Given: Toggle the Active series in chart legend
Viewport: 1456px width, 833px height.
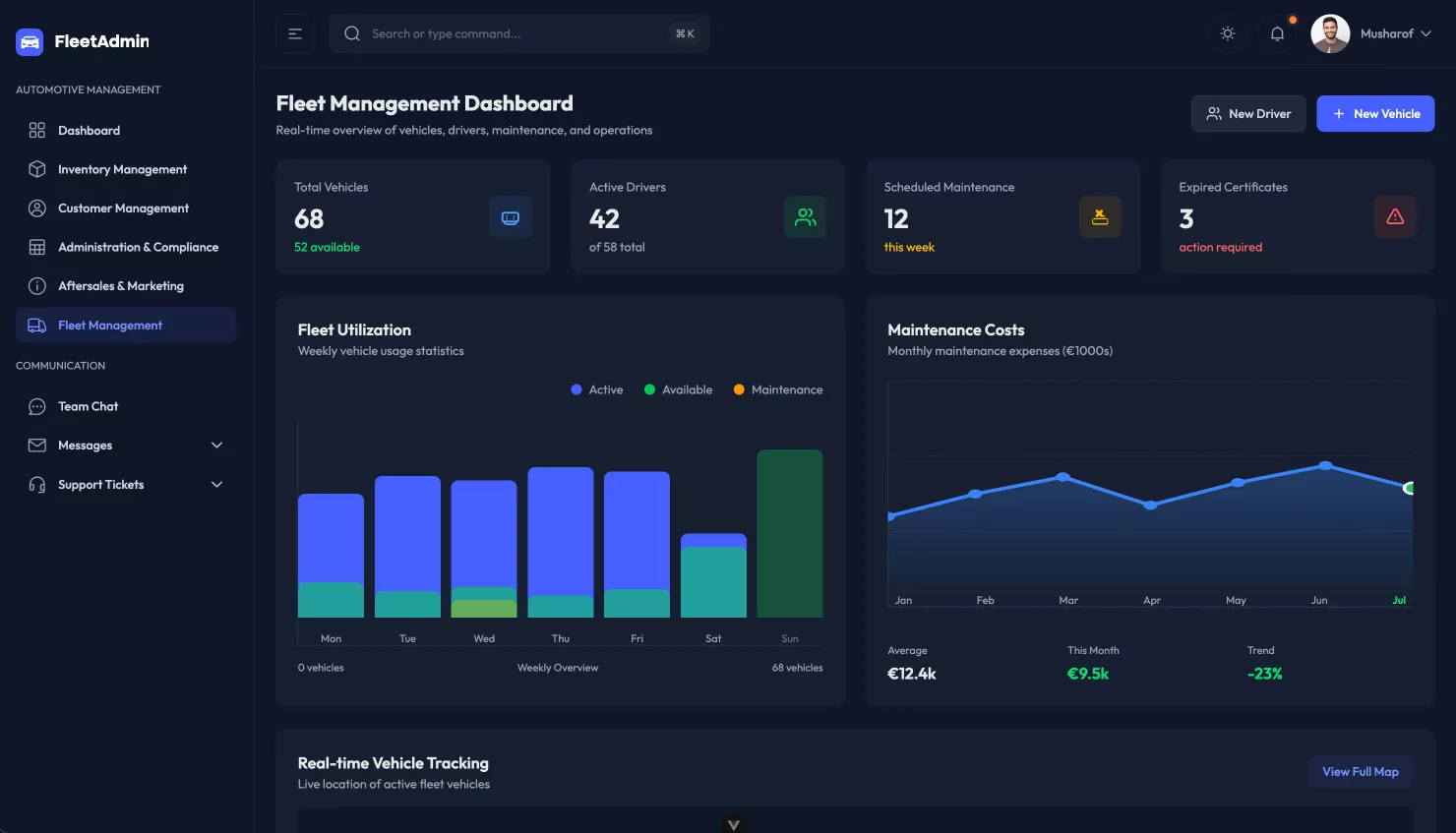Looking at the screenshot, I should pyautogui.click(x=597, y=389).
